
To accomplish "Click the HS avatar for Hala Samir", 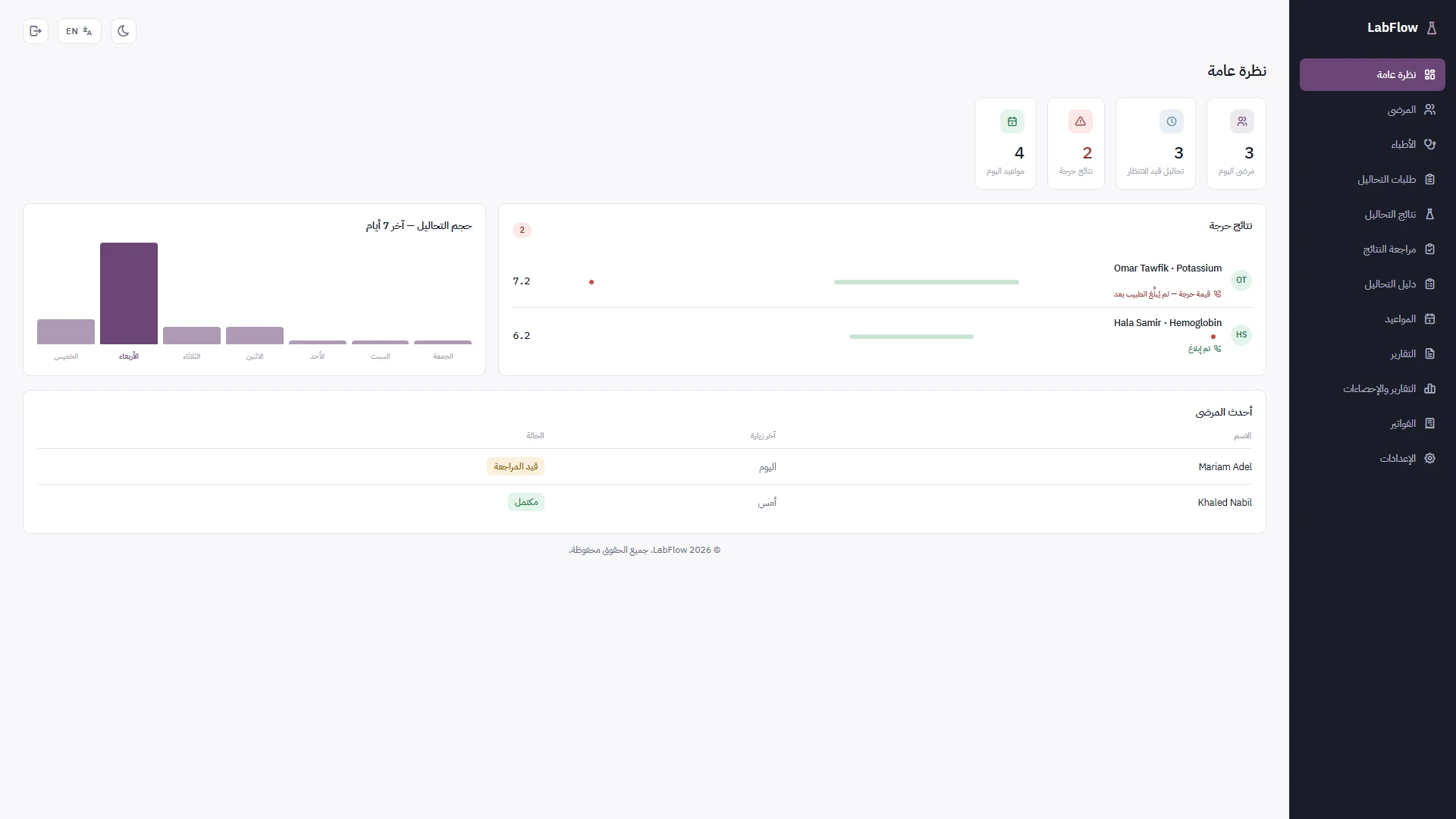I will 1241,335.
